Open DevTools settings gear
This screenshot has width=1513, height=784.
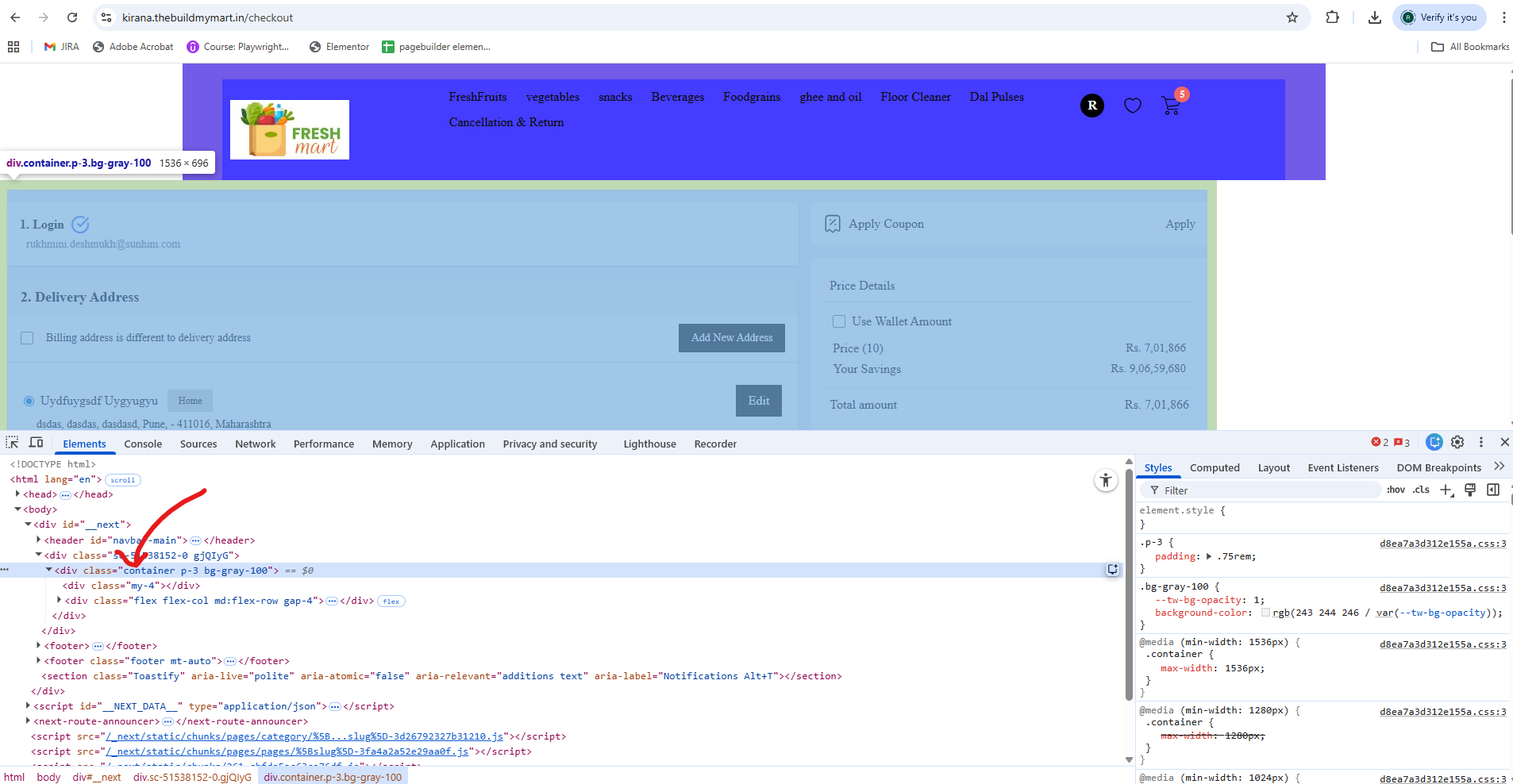pos(1457,442)
